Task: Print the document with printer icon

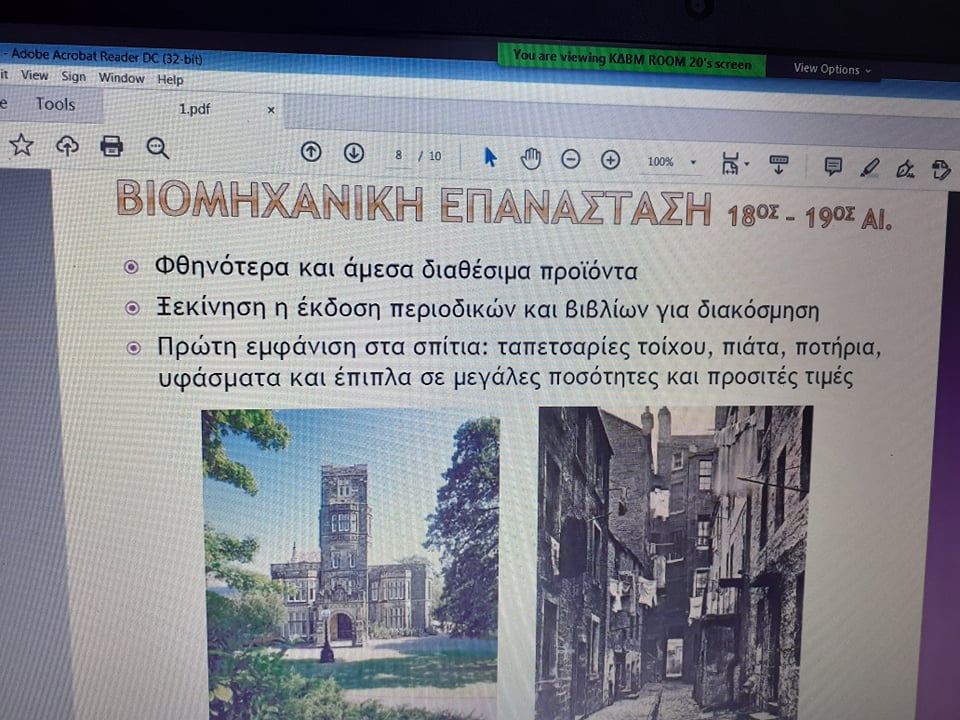Action: [112, 147]
